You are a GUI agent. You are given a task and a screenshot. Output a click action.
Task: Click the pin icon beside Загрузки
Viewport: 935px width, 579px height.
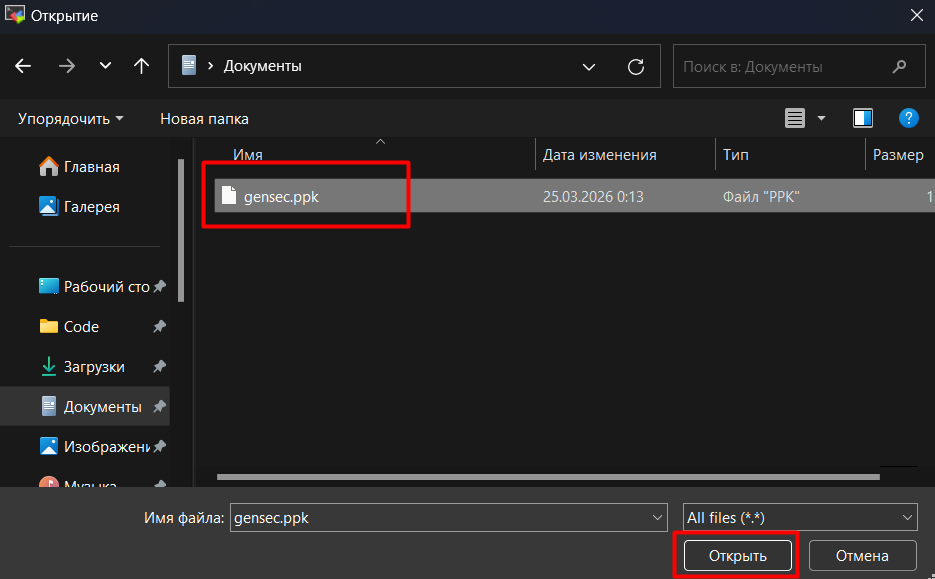tap(159, 366)
